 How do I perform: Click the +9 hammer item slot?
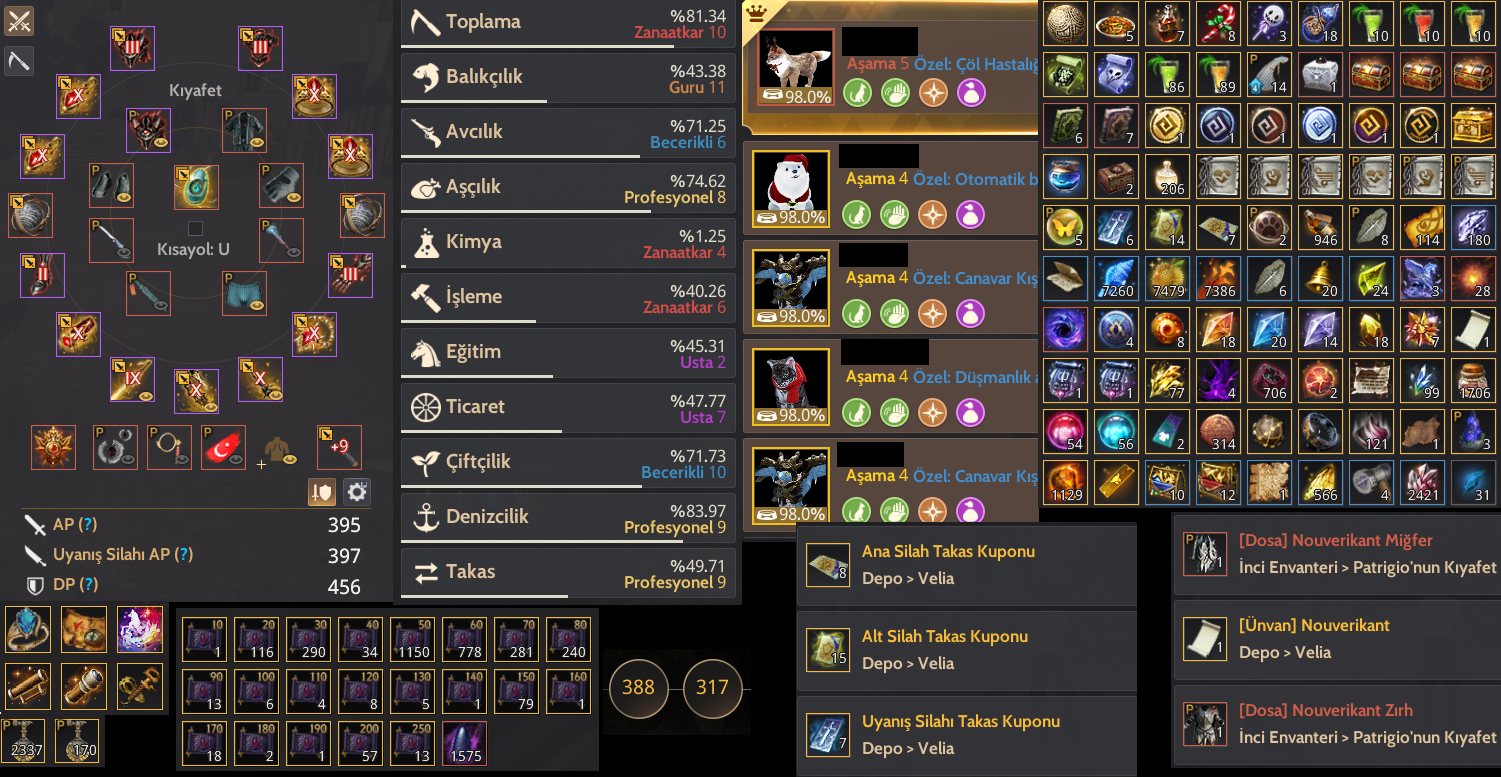(339, 448)
